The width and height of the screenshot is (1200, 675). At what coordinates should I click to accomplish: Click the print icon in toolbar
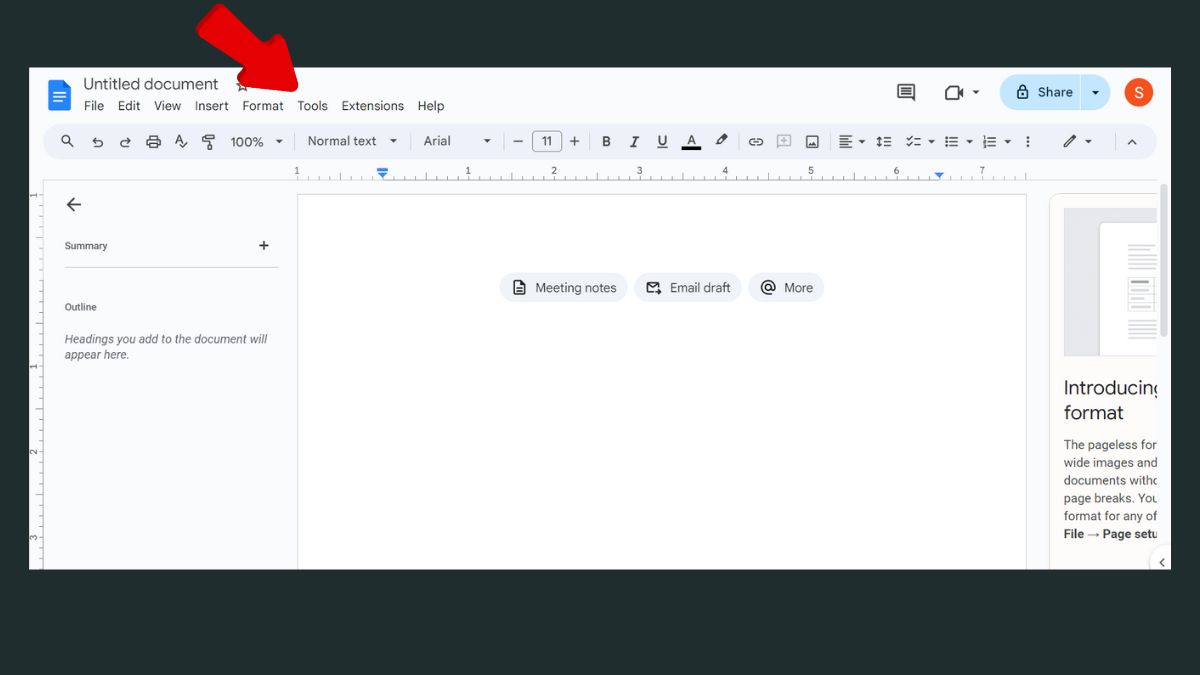(153, 142)
